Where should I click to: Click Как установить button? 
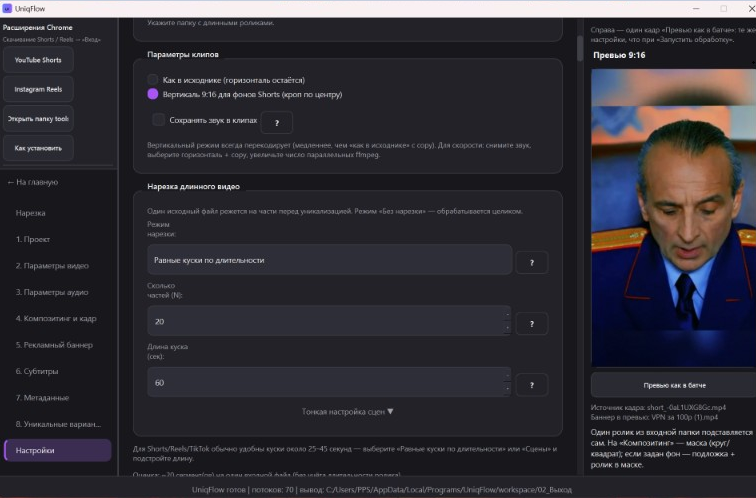click(38, 148)
